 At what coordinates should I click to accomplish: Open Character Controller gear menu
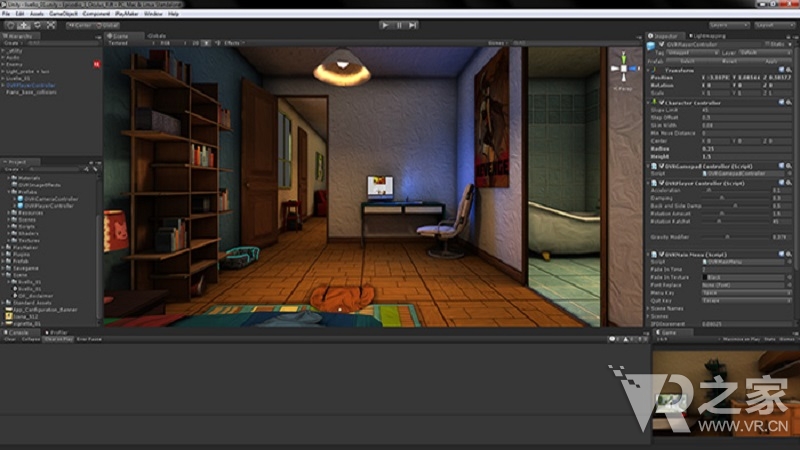tap(788, 103)
